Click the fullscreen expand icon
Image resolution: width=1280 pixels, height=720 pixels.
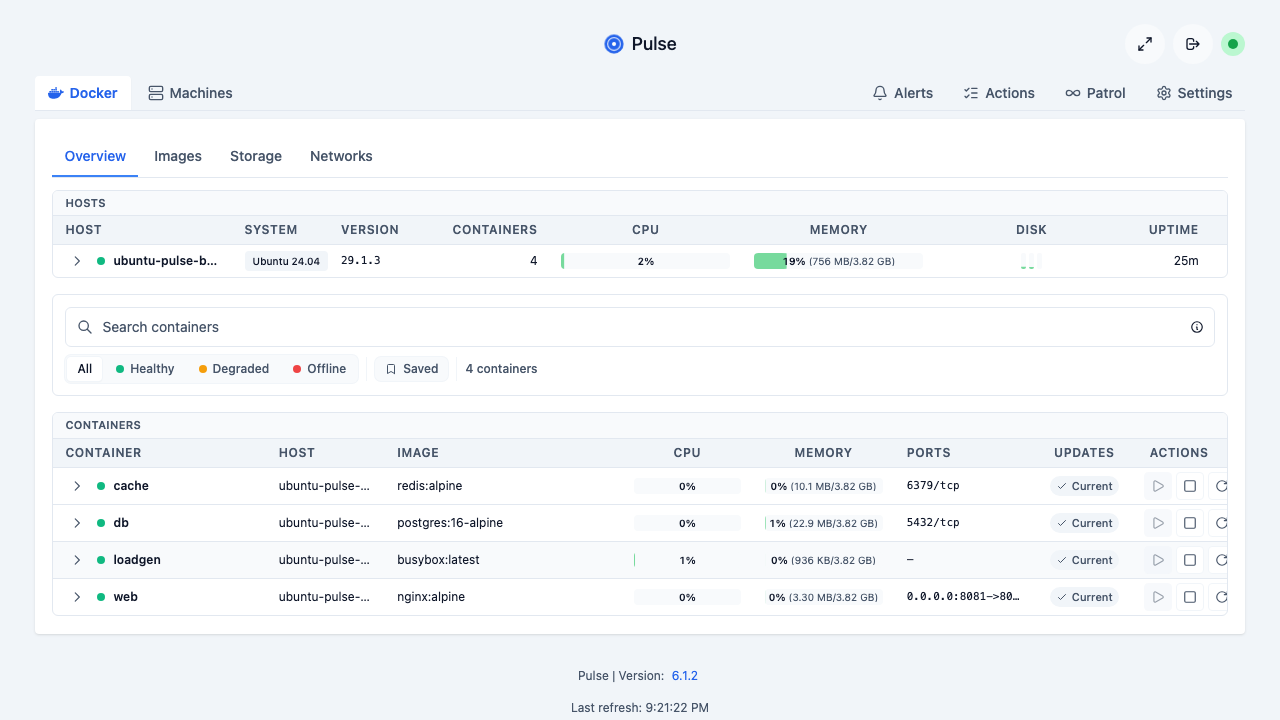click(x=1145, y=44)
